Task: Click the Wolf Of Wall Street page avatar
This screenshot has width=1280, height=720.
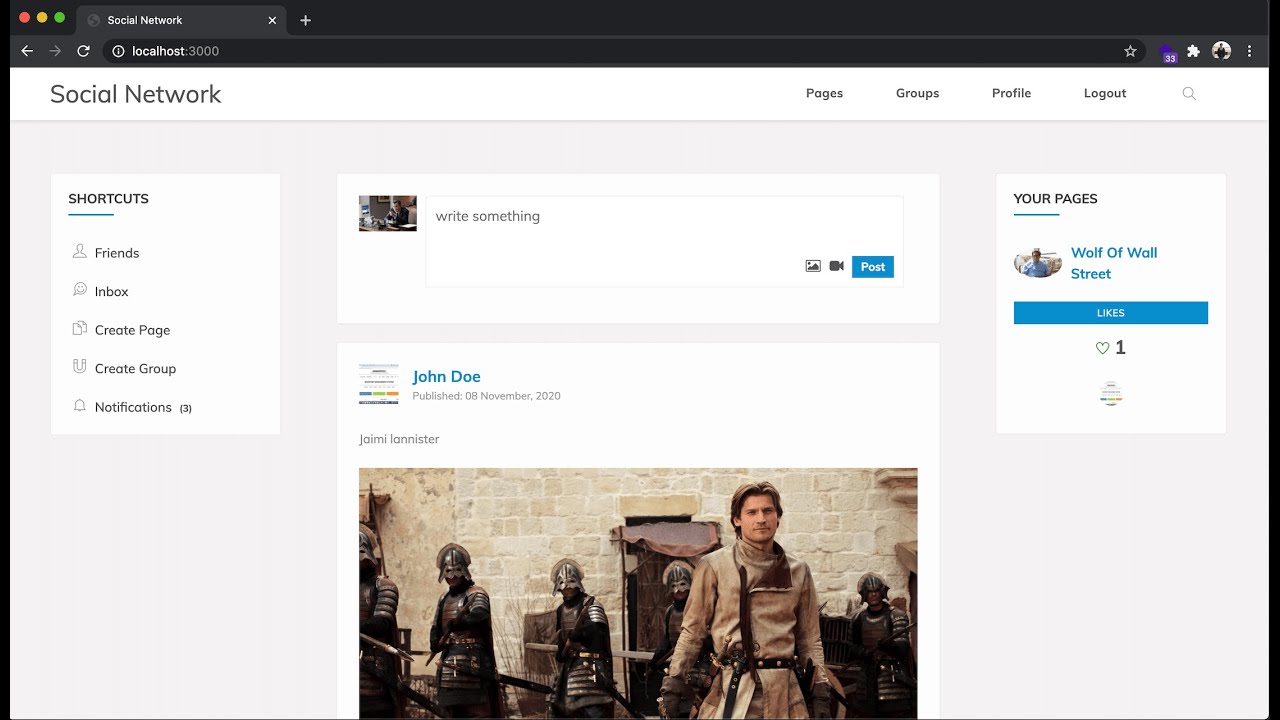Action: point(1038,263)
